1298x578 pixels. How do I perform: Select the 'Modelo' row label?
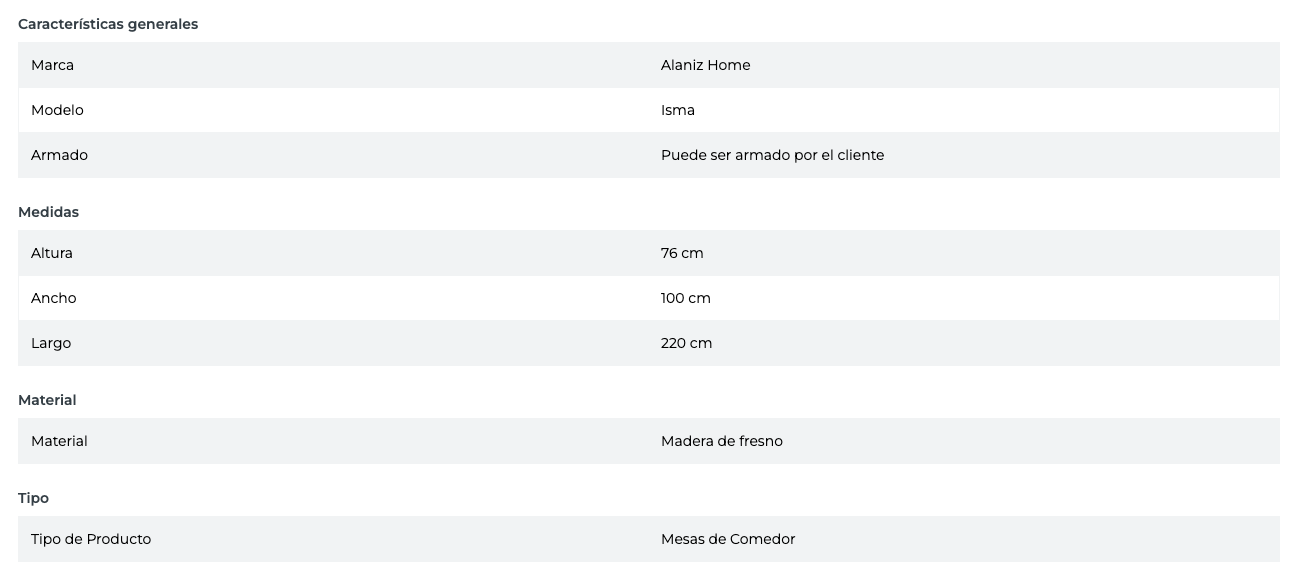(57, 110)
